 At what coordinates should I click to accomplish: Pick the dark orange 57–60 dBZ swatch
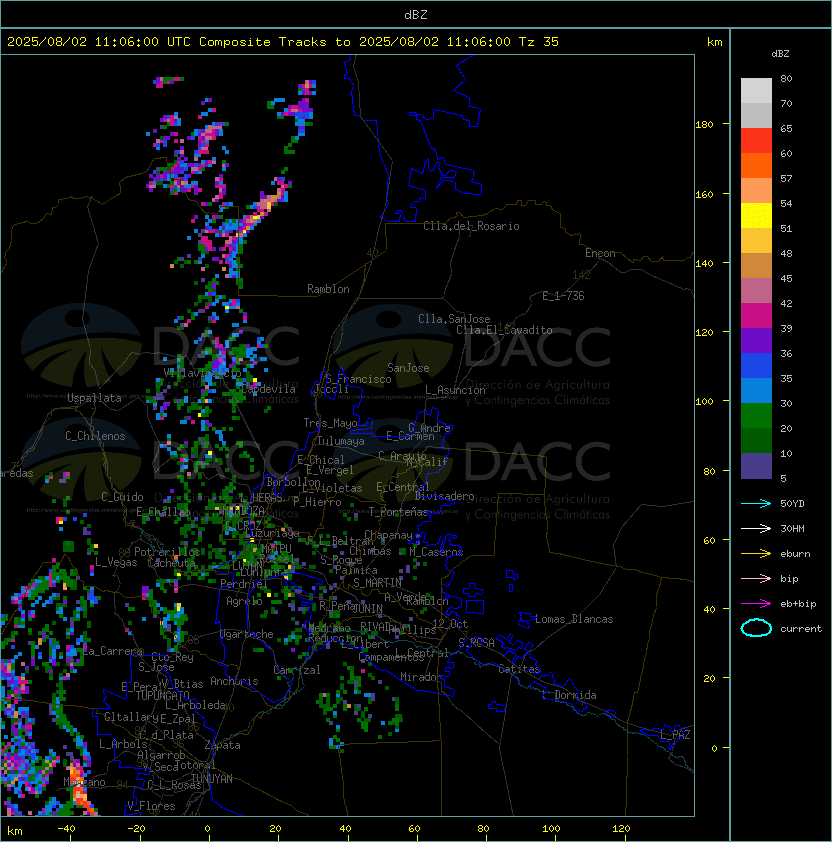click(x=756, y=165)
